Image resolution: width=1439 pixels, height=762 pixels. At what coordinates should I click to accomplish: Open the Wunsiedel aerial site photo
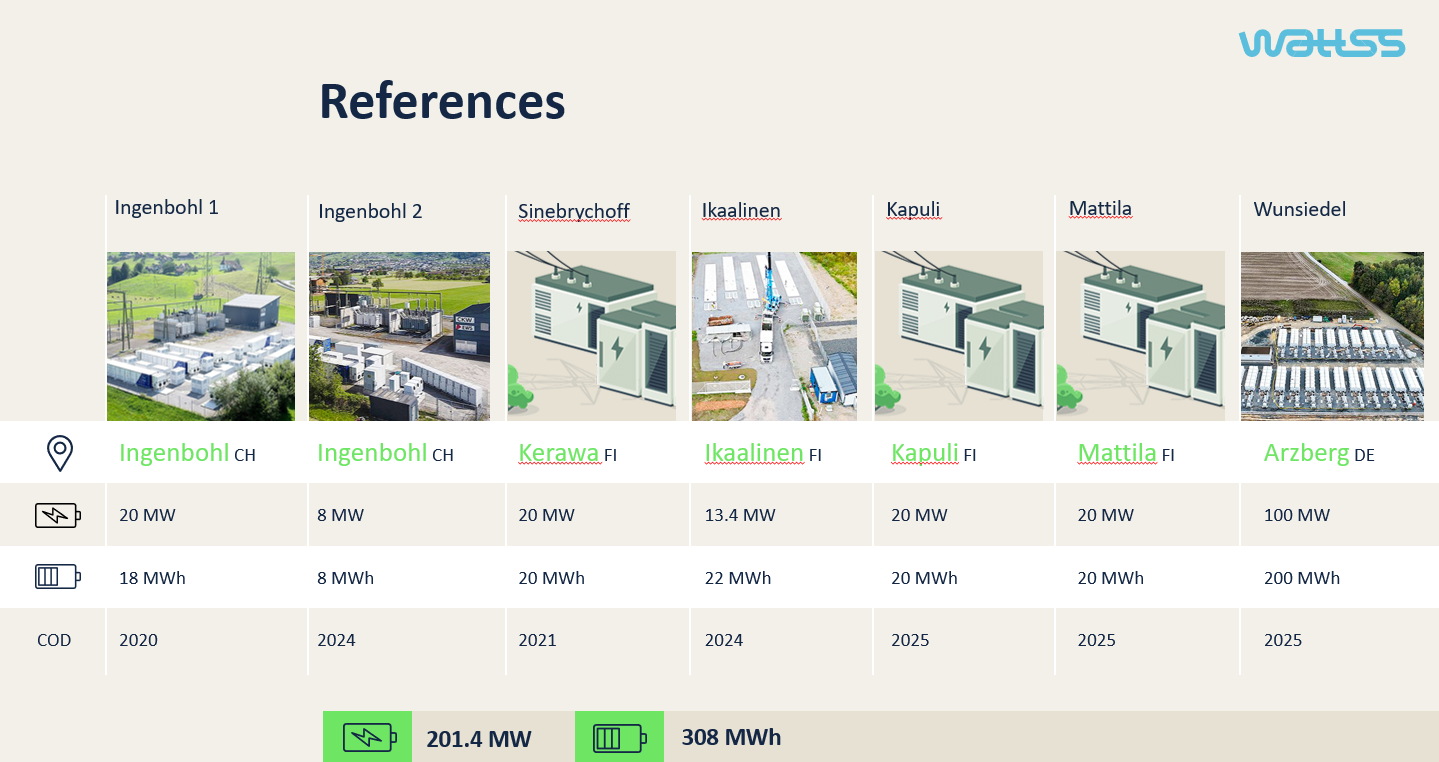(1332, 336)
